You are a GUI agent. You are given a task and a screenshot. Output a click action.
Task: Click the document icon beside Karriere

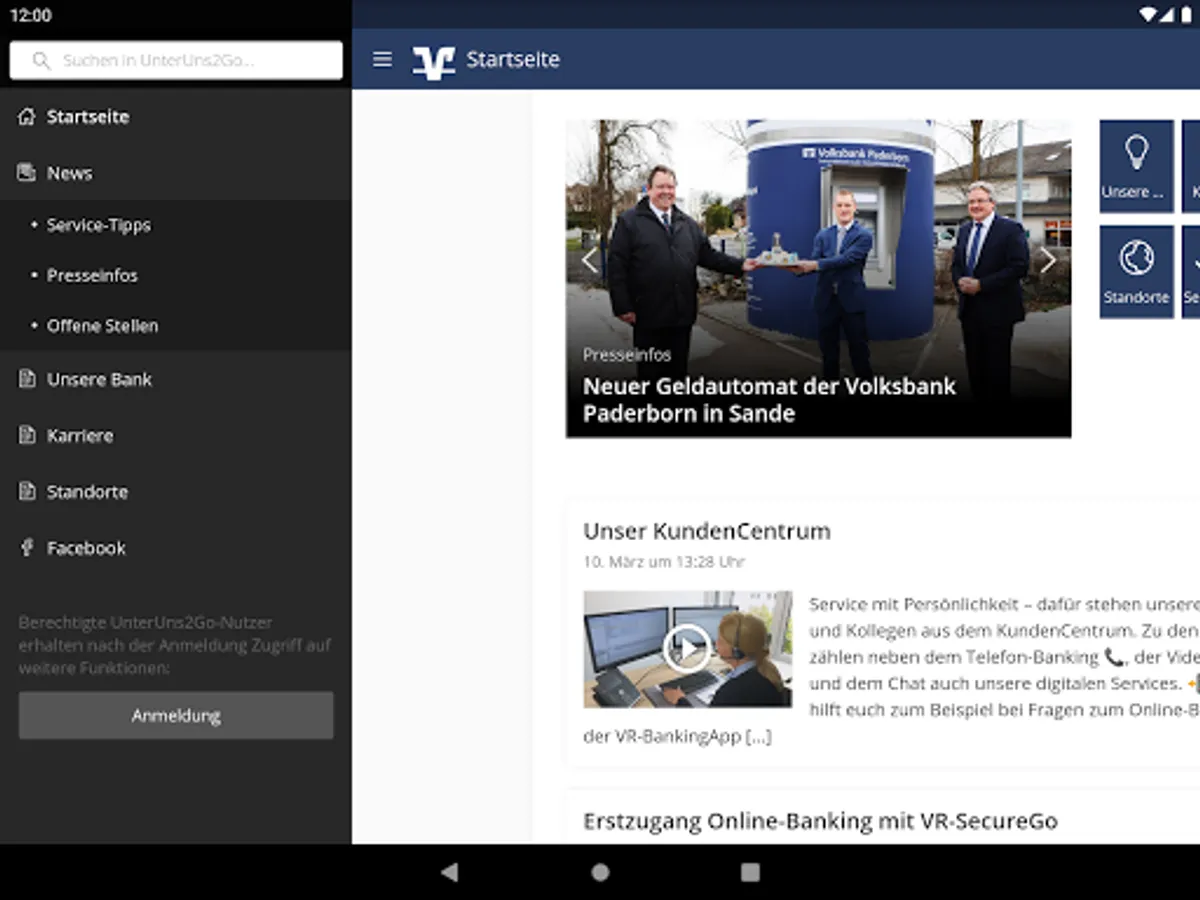pos(27,435)
